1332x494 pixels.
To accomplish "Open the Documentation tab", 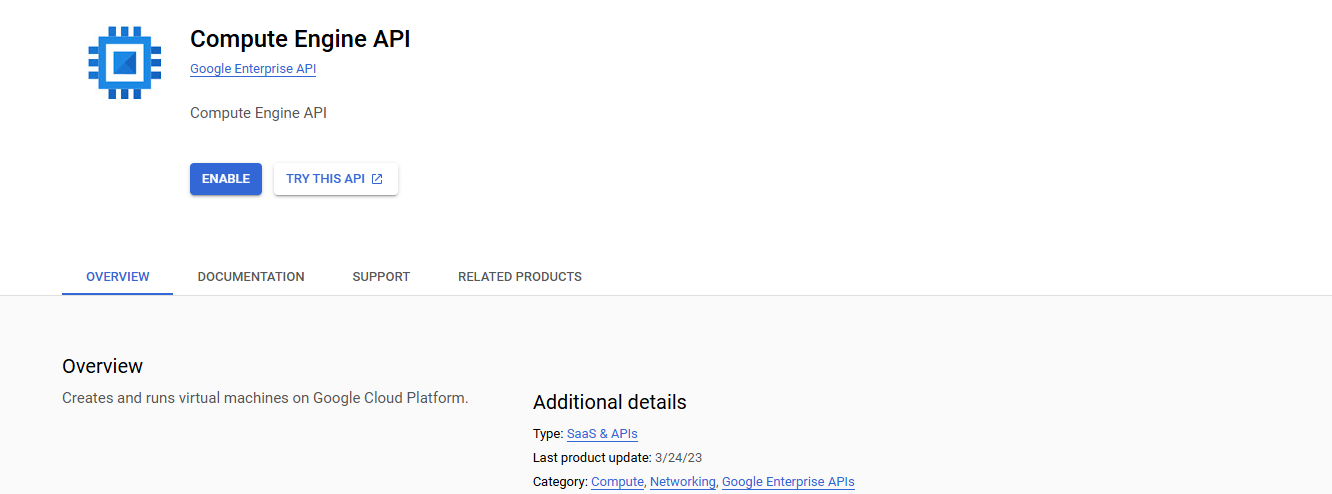I will pos(251,277).
